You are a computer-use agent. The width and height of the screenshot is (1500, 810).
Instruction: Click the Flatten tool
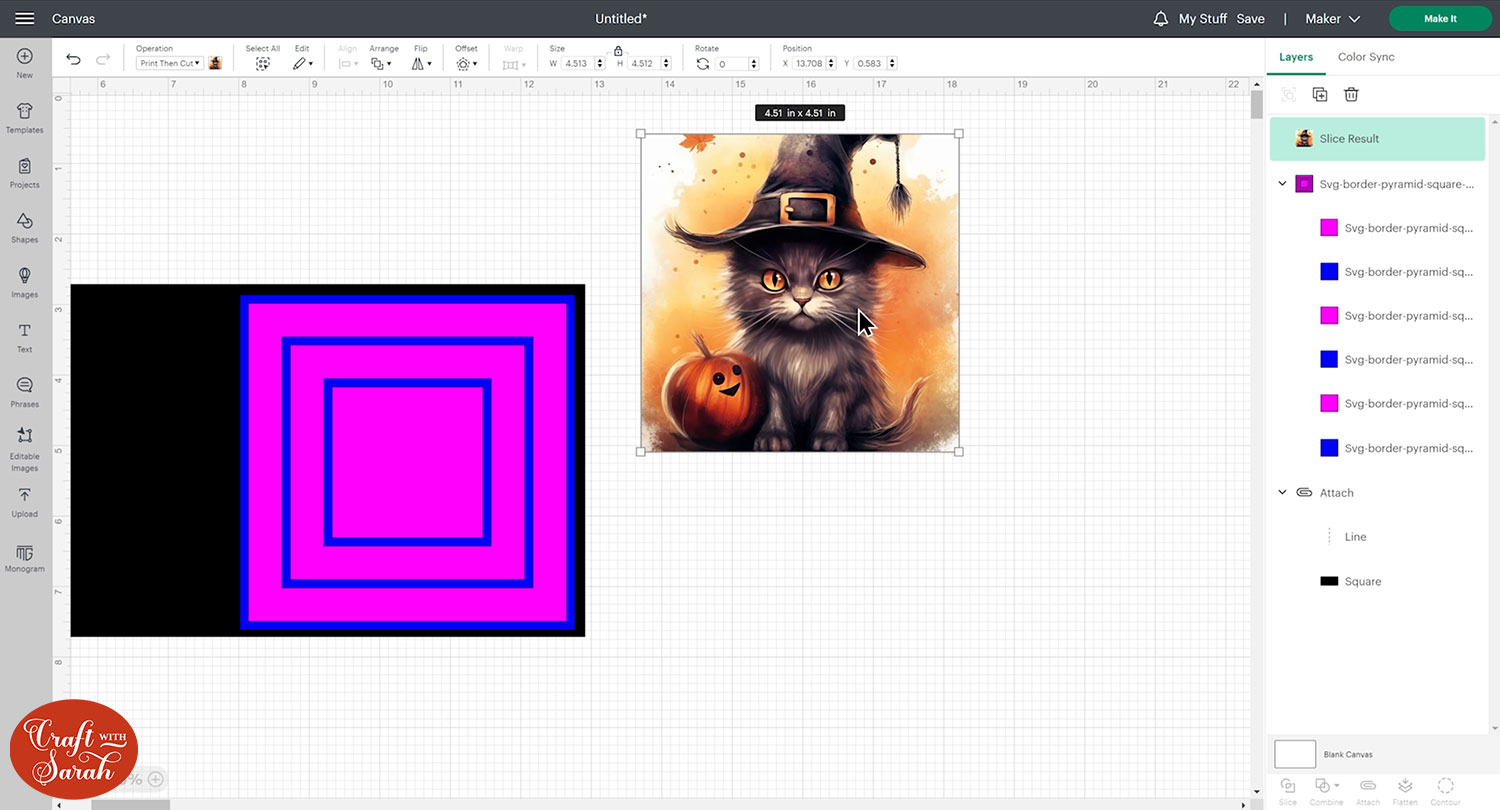point(1405,790)
